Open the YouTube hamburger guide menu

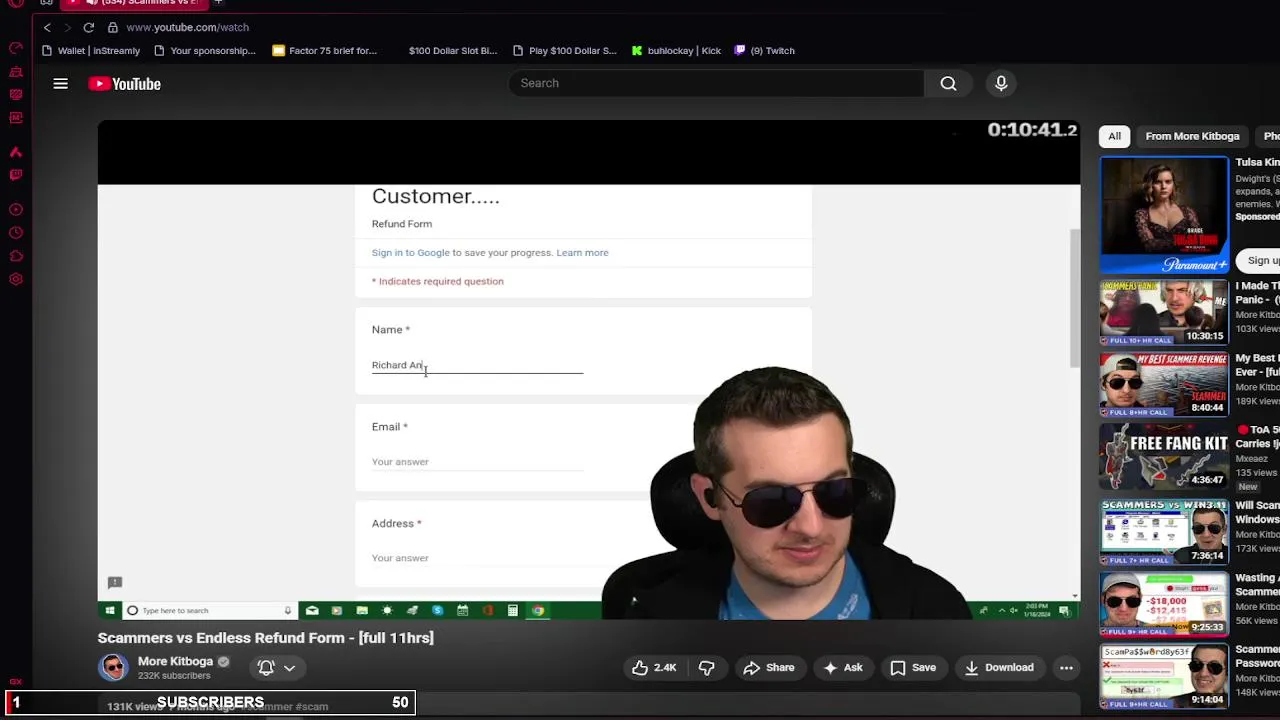tap(61, 84)
